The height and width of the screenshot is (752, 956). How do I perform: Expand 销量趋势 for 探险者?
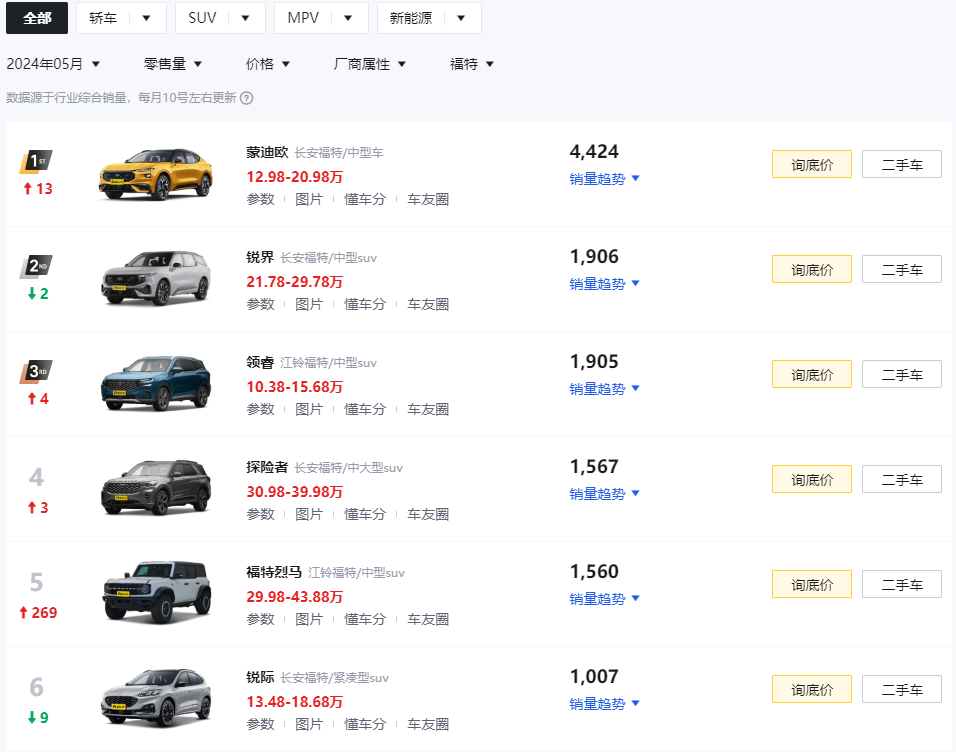(604, 493)
